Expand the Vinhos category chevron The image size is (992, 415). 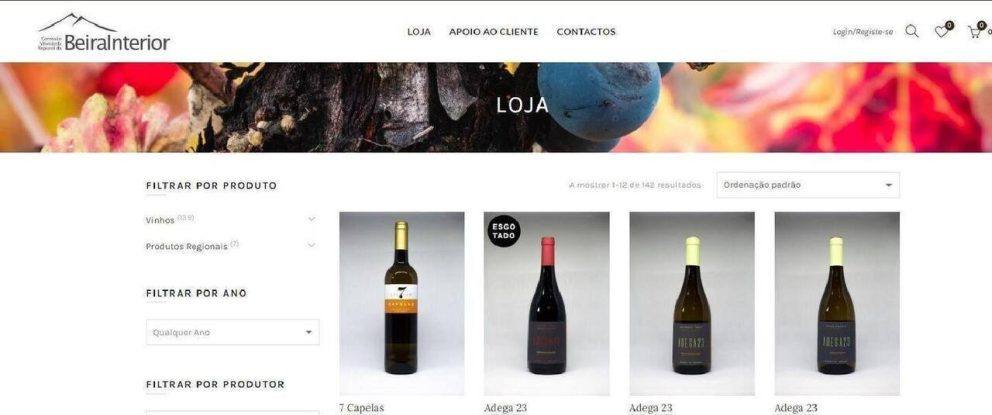pos(311,220)
